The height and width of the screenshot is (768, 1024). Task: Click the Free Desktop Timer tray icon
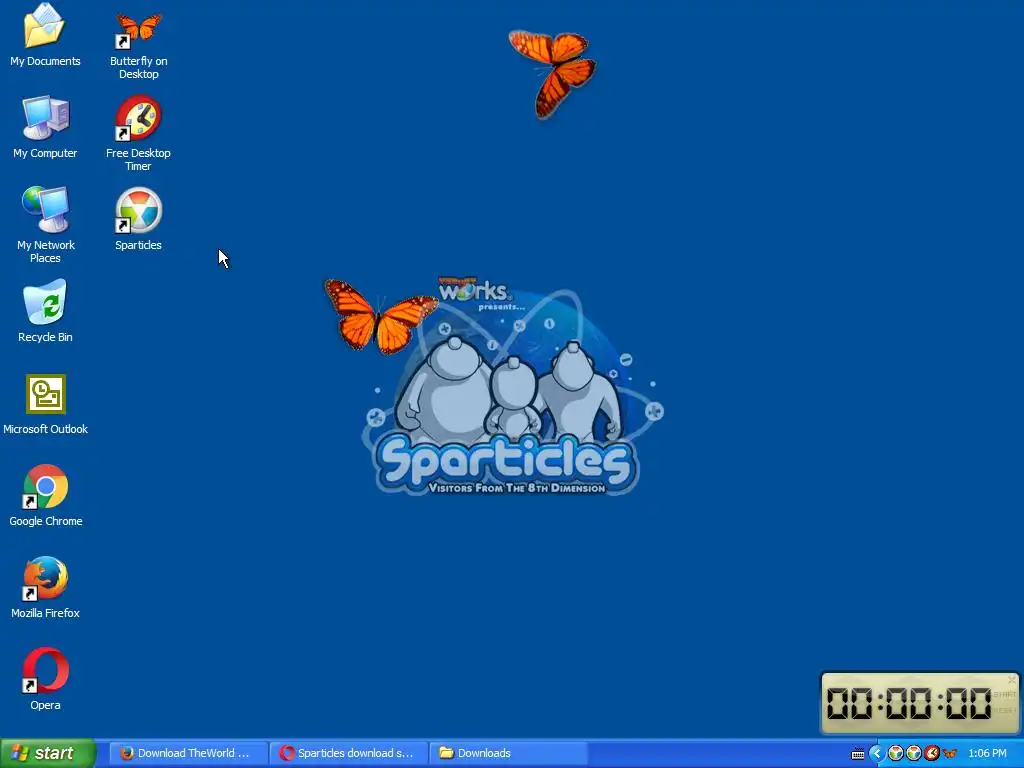932,753
